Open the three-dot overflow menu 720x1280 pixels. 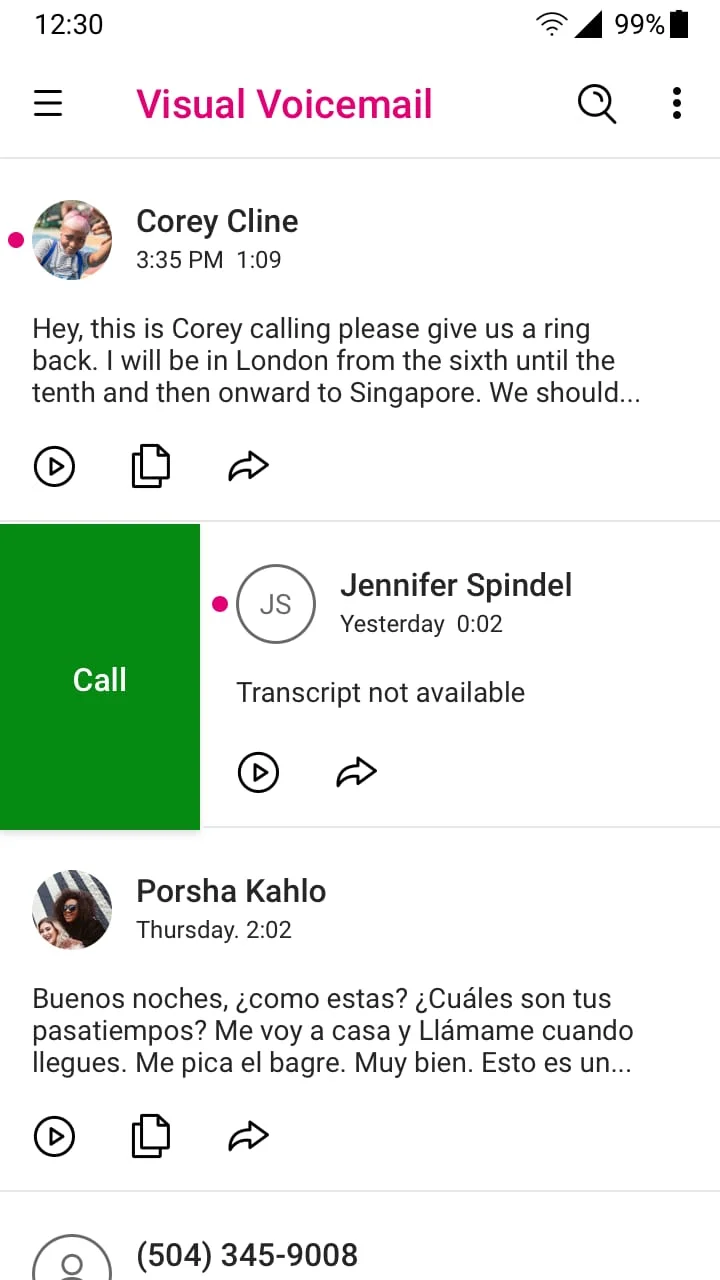click(x=677, y=104)
